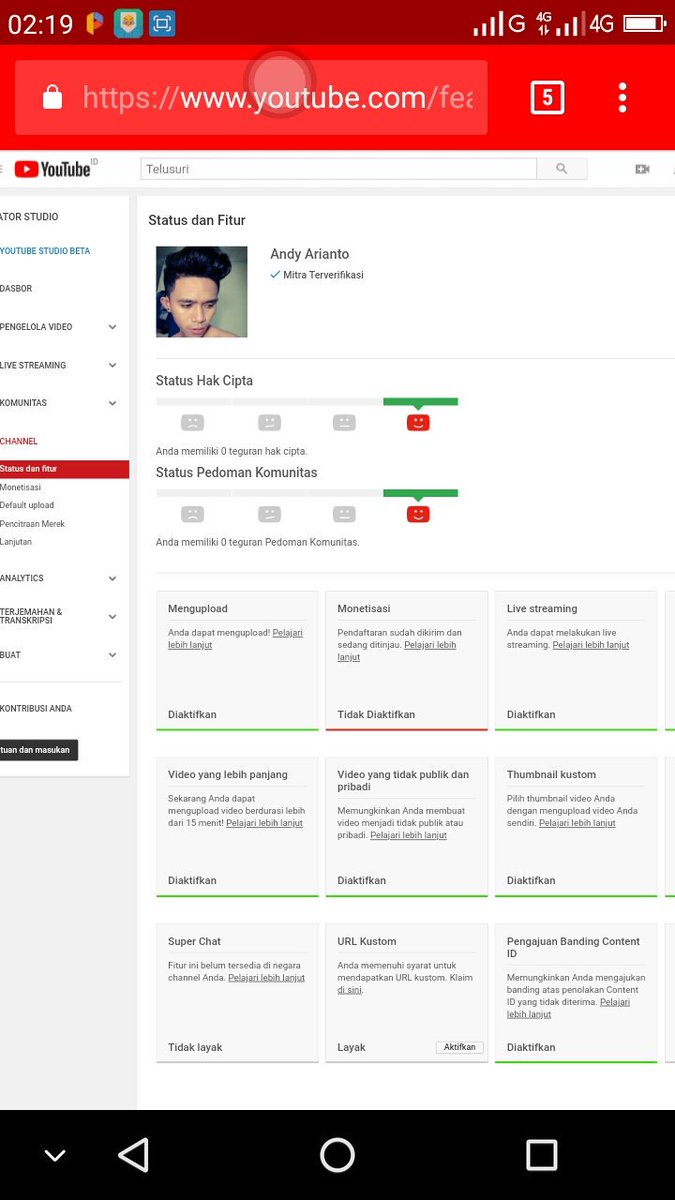
Task: Click the Andy Arianto channel name
Action: point(310,254)
